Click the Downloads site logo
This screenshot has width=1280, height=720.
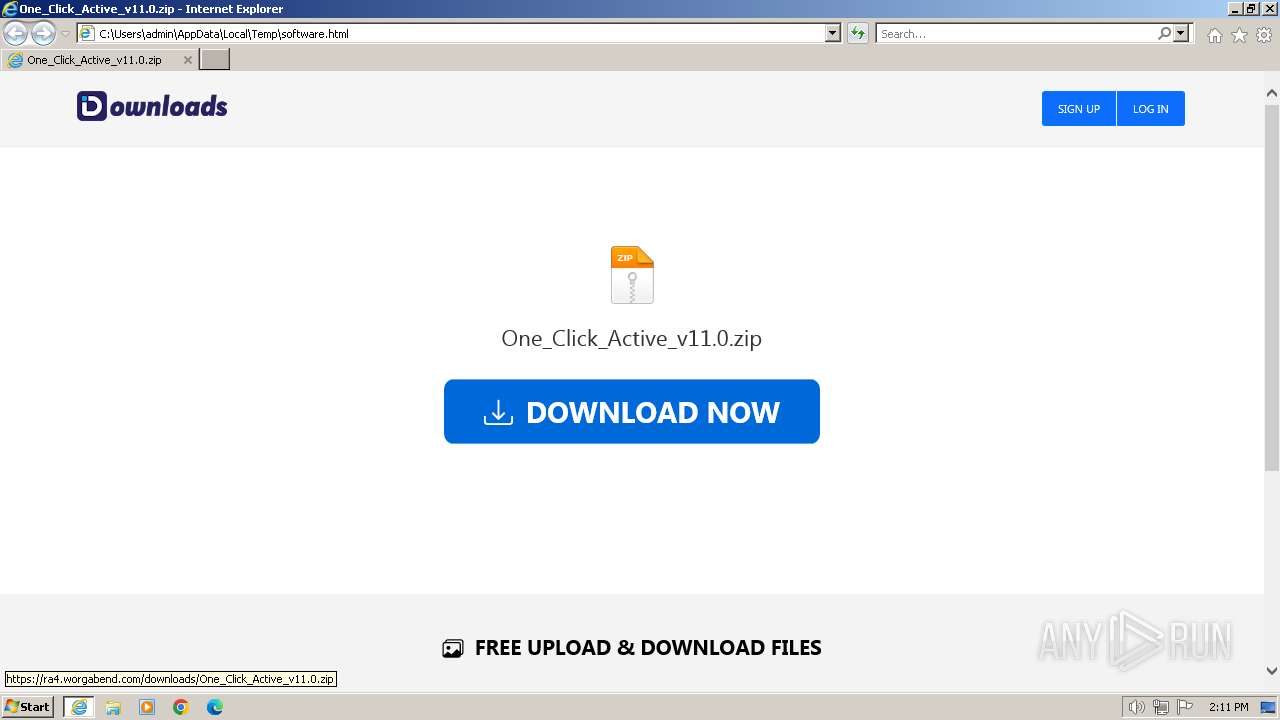tap(152, 106)
